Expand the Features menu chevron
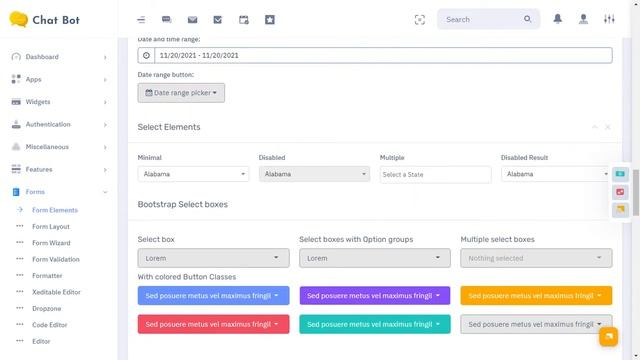Viewport: 640px width, 360px height. pyautogui.click(x=105, y=169)
